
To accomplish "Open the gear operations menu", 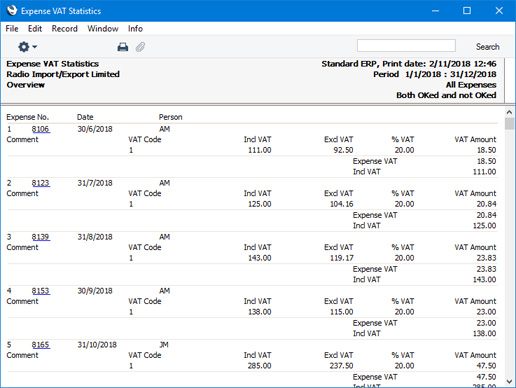I will click(x=27, y=47).
